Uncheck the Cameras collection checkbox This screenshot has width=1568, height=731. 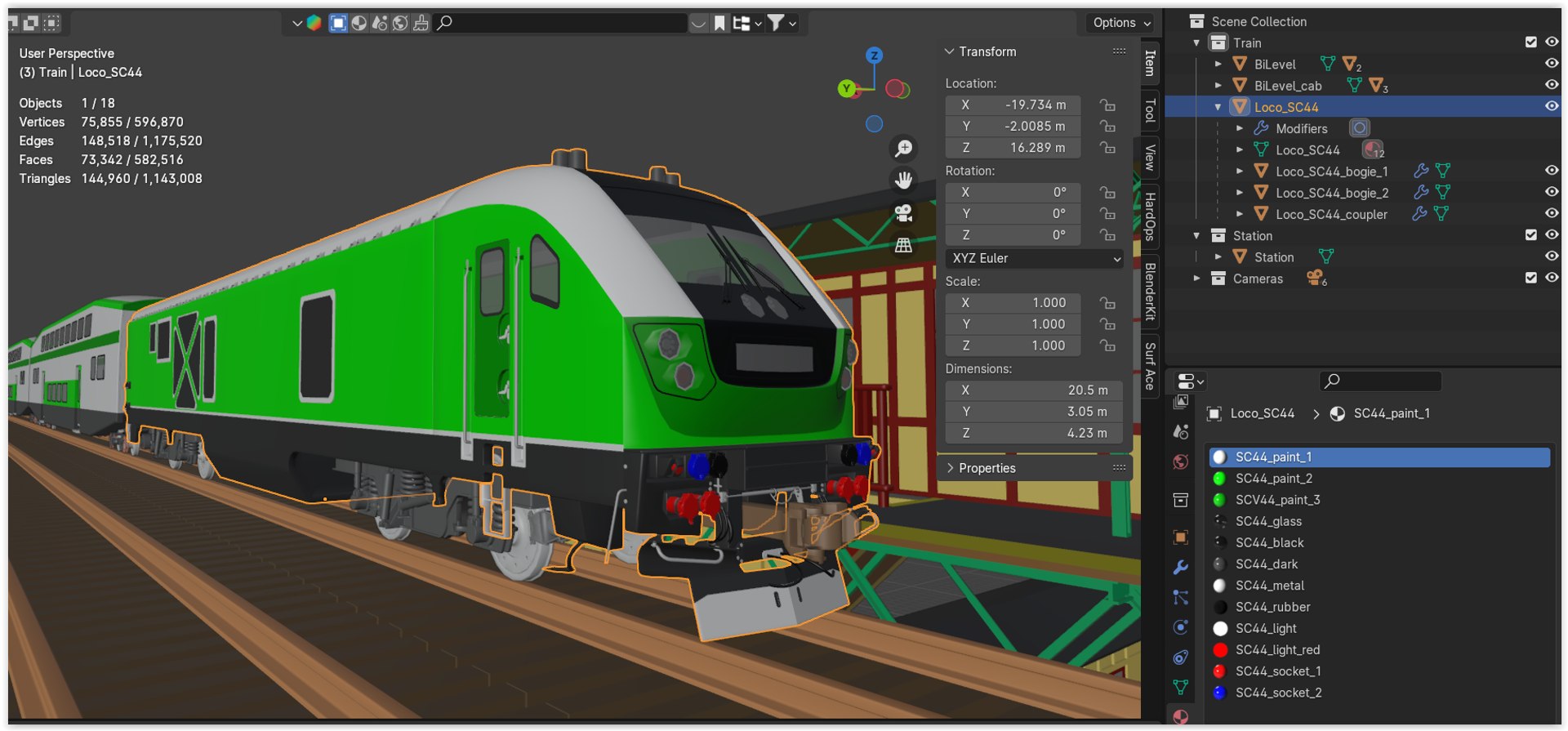(1531, 278)
